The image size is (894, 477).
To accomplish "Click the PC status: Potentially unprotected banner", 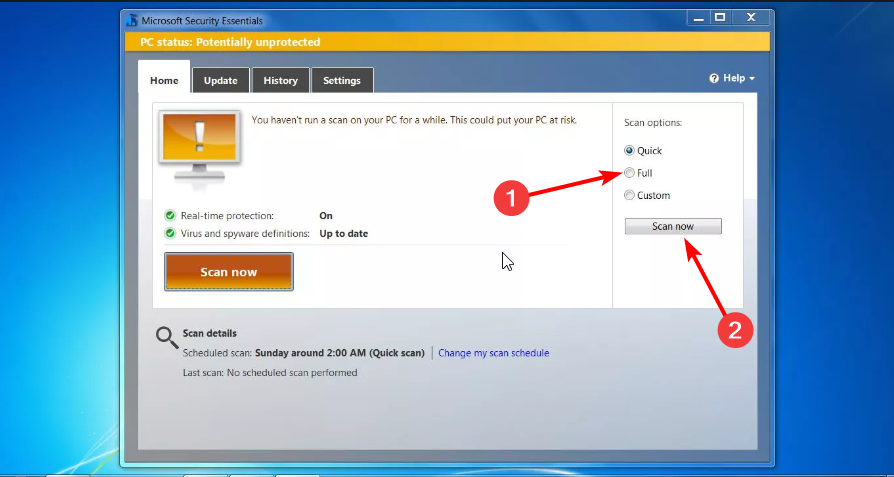I will point(447,42).
